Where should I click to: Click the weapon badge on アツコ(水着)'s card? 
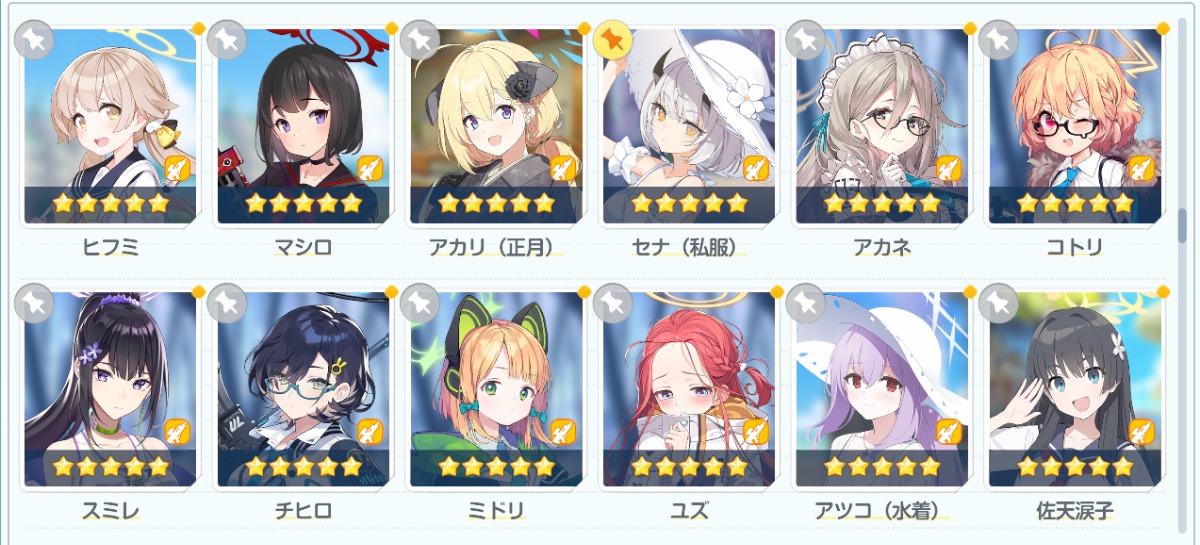coord(948,432)
